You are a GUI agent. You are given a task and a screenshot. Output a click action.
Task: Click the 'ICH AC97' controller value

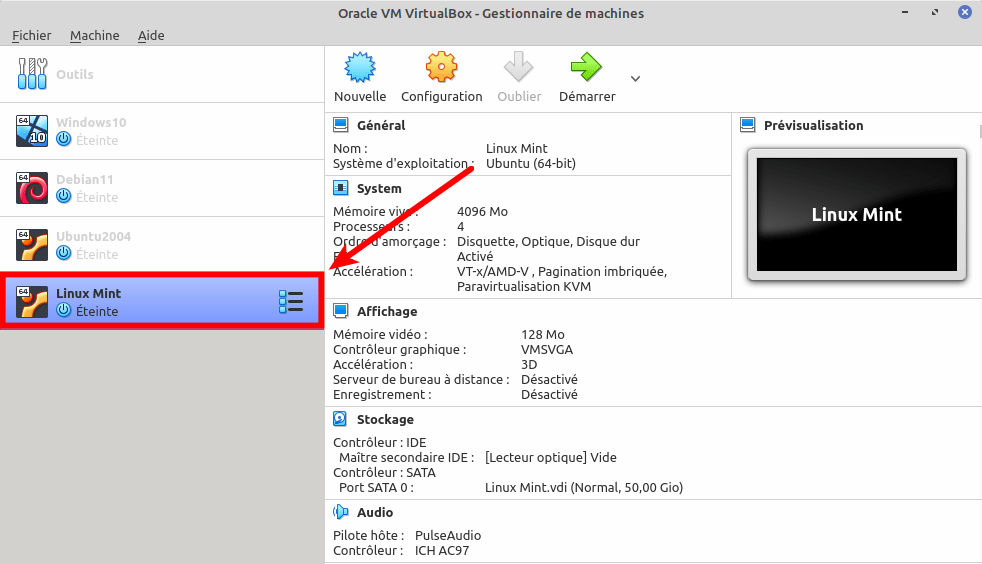[x=442, y=551]
